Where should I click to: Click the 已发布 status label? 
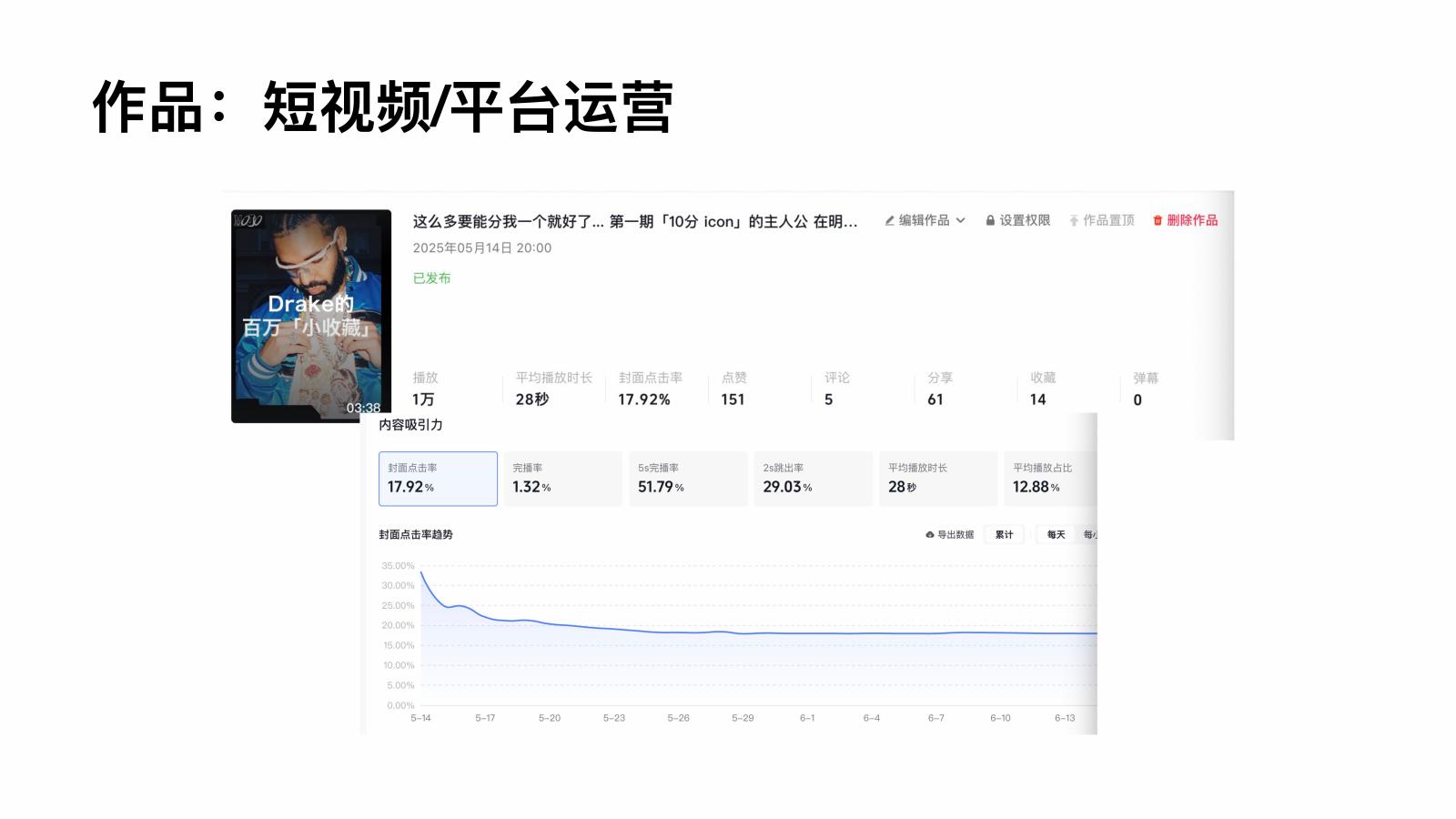click(431, 278)
